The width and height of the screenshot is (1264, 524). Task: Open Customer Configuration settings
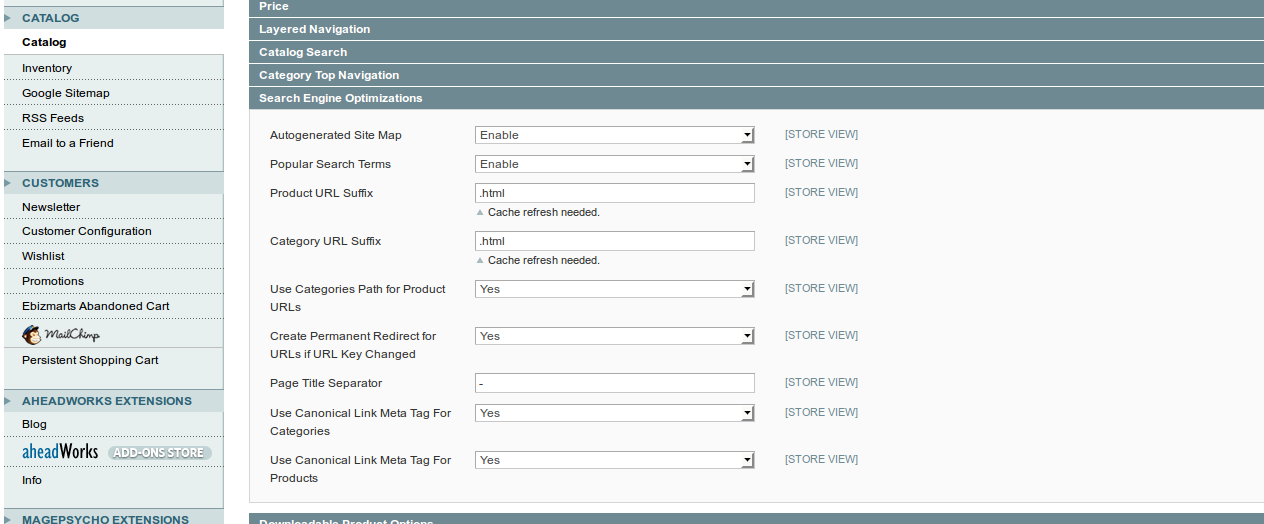(87, 231)
